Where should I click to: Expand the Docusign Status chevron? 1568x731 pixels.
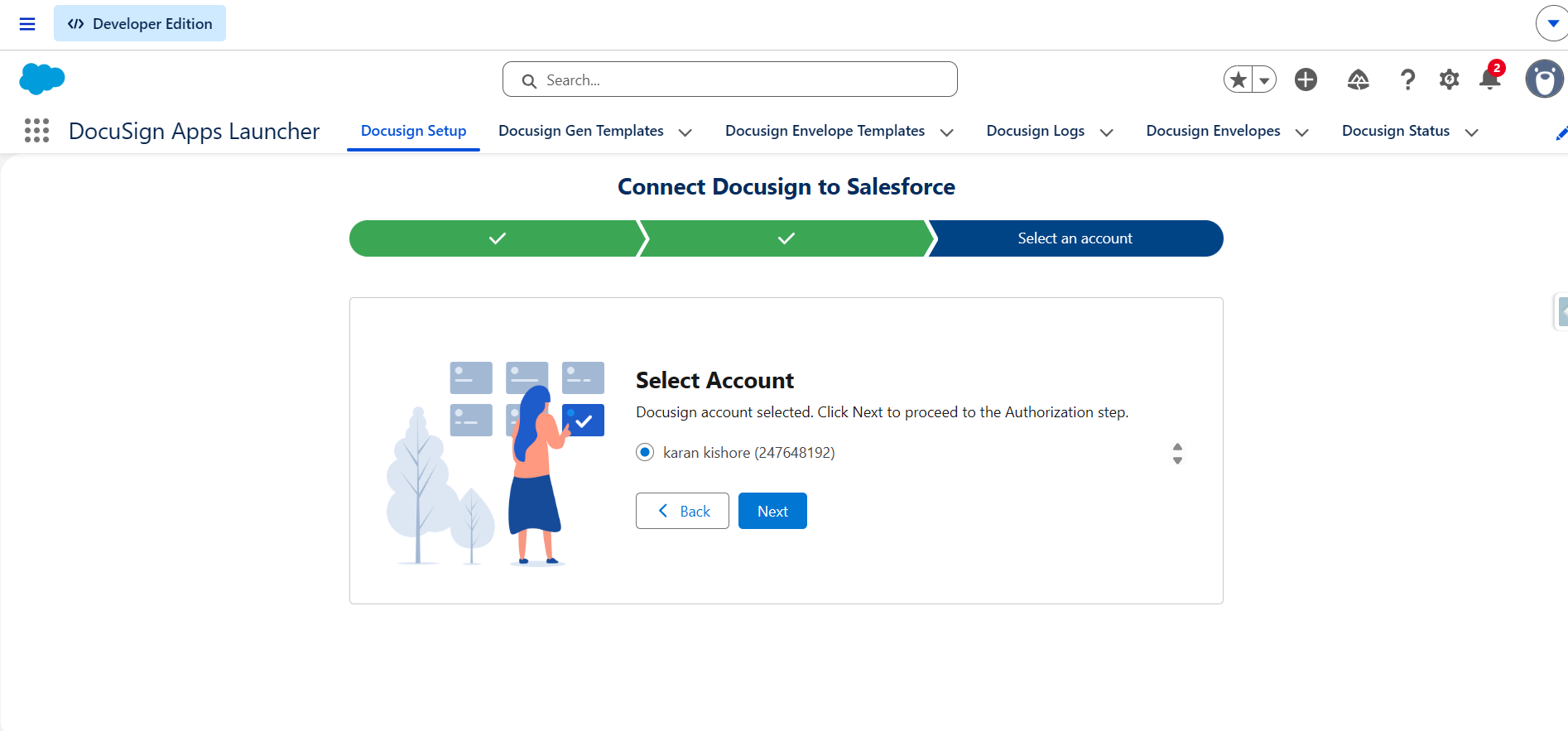pyautogui.click(x=1472, y=132)
